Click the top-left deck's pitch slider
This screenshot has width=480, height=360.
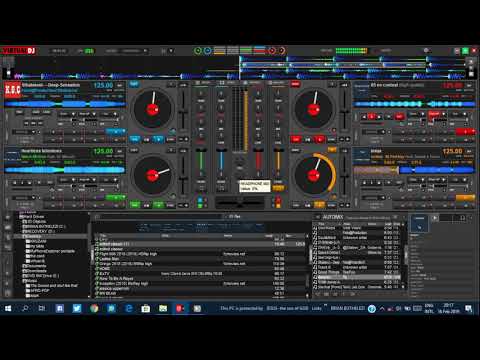tap(183, 112)
